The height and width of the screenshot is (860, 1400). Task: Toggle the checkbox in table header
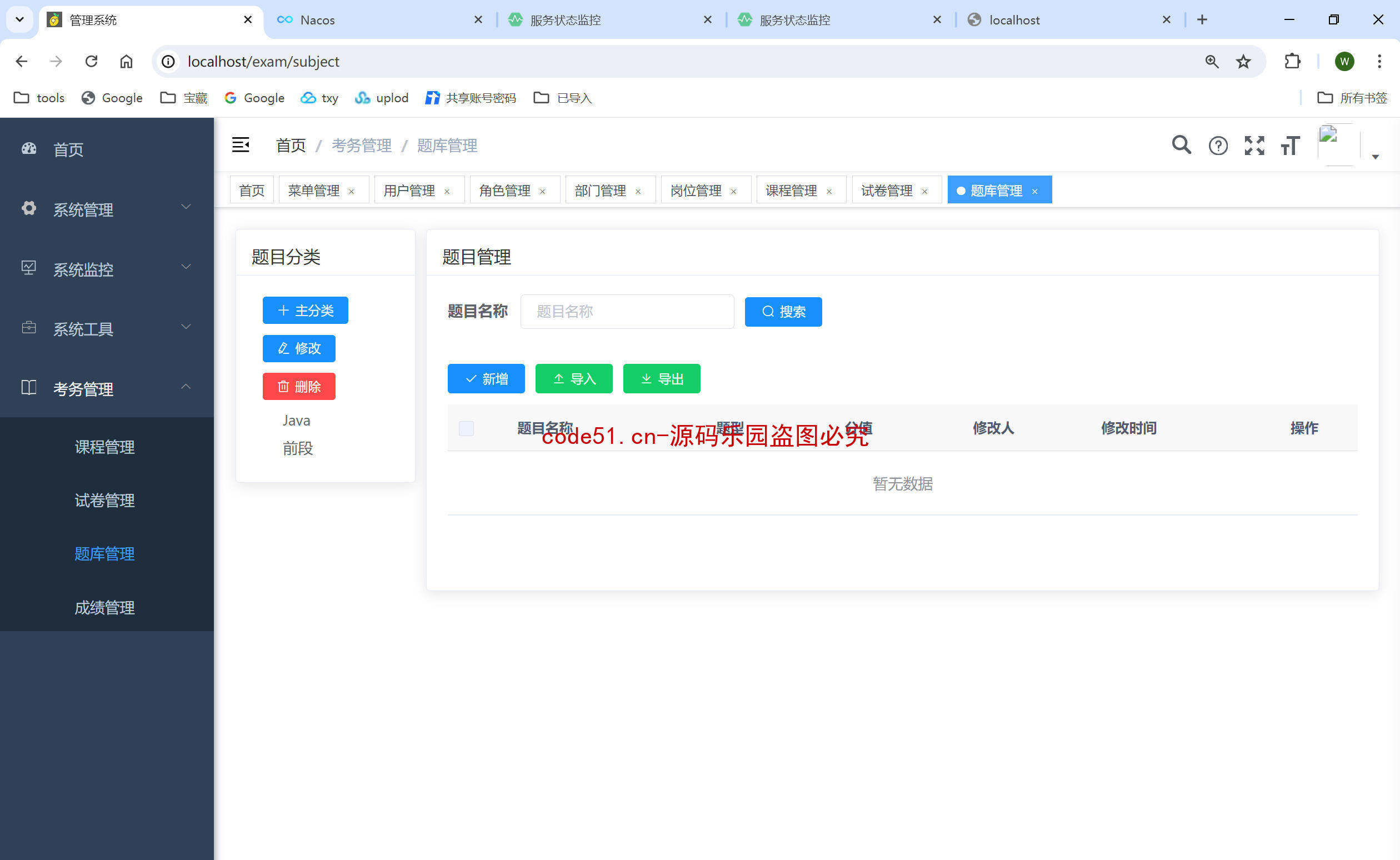pos(466,428)
